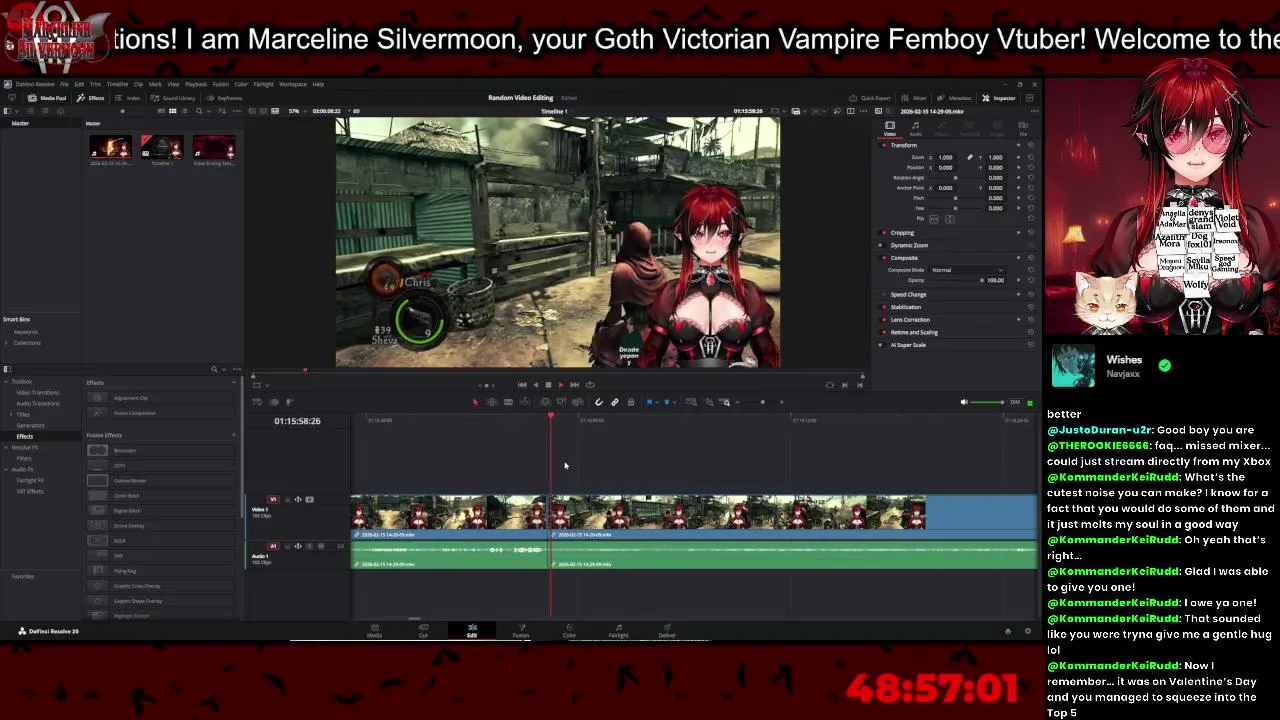Click the Quick Export button

(x=871, y=98)
